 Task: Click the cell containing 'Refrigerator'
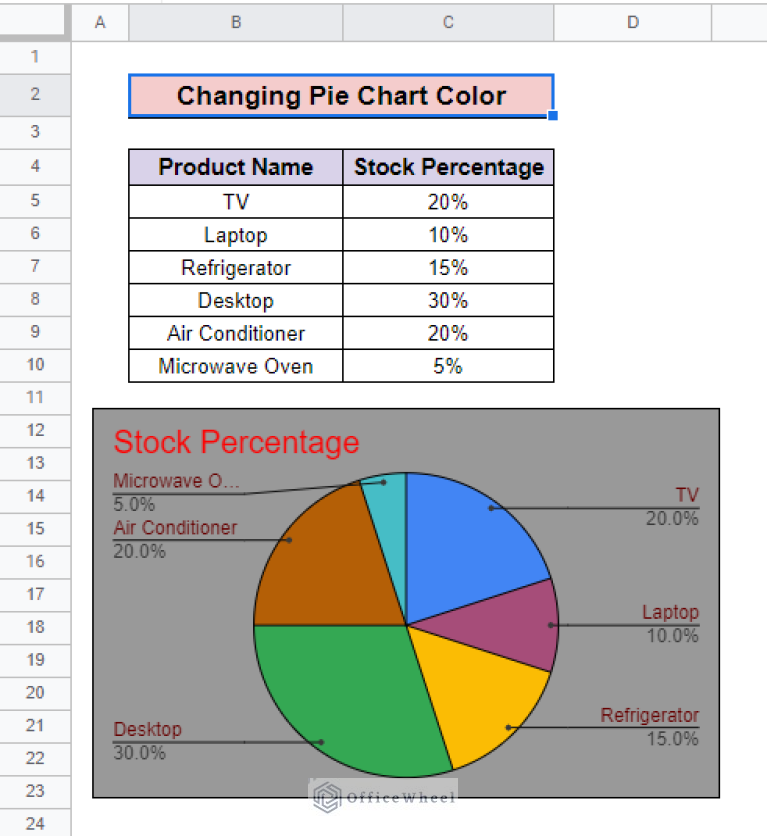236,268
